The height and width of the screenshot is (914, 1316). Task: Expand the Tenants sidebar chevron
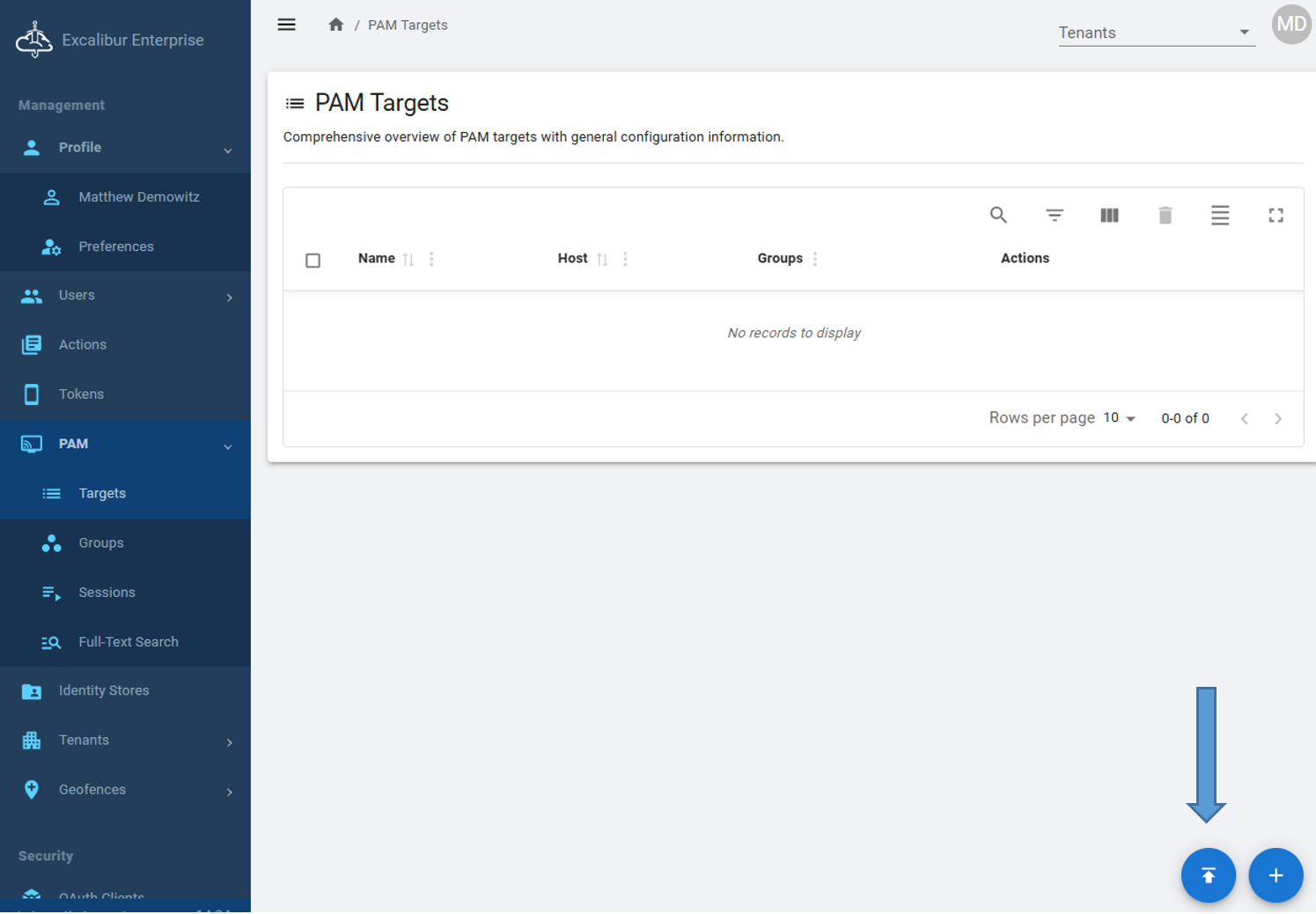click(x=229, y=742)
